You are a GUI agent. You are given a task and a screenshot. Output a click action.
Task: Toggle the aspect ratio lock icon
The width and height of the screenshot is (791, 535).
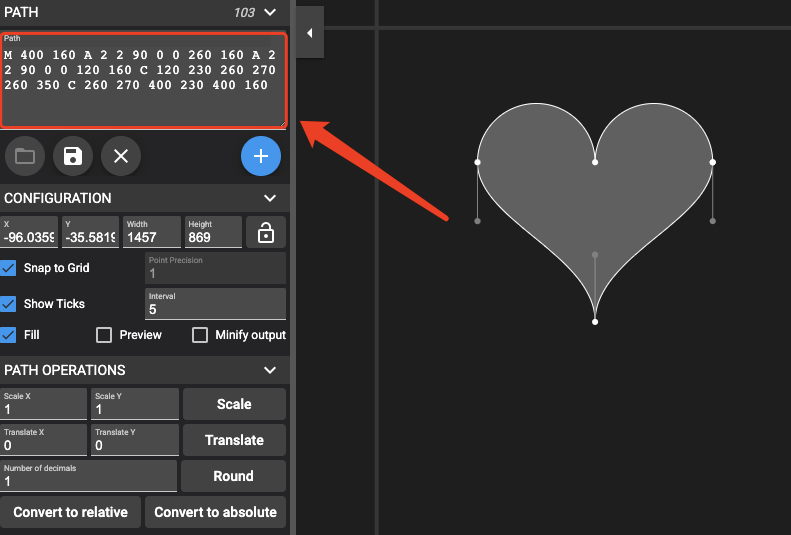click(266, 232)
